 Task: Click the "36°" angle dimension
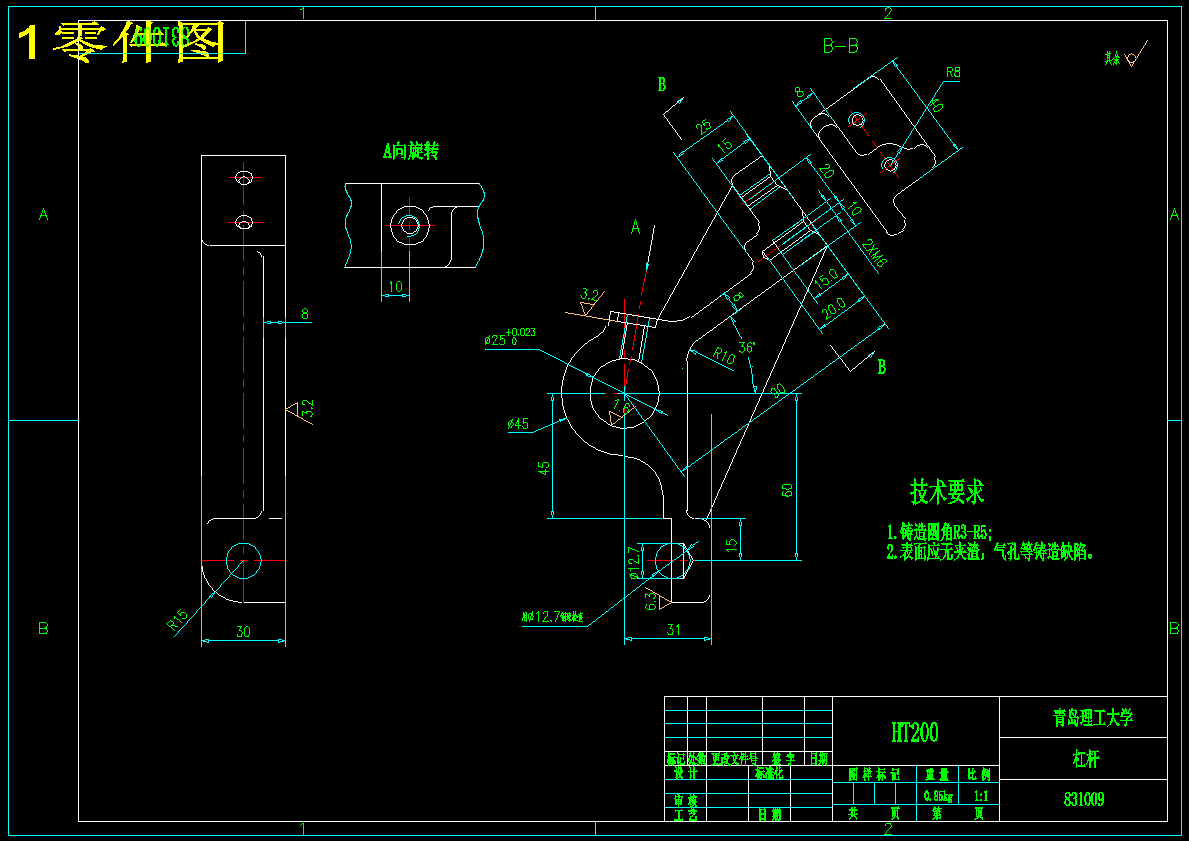pyautogui.click(x=747, y=348)
